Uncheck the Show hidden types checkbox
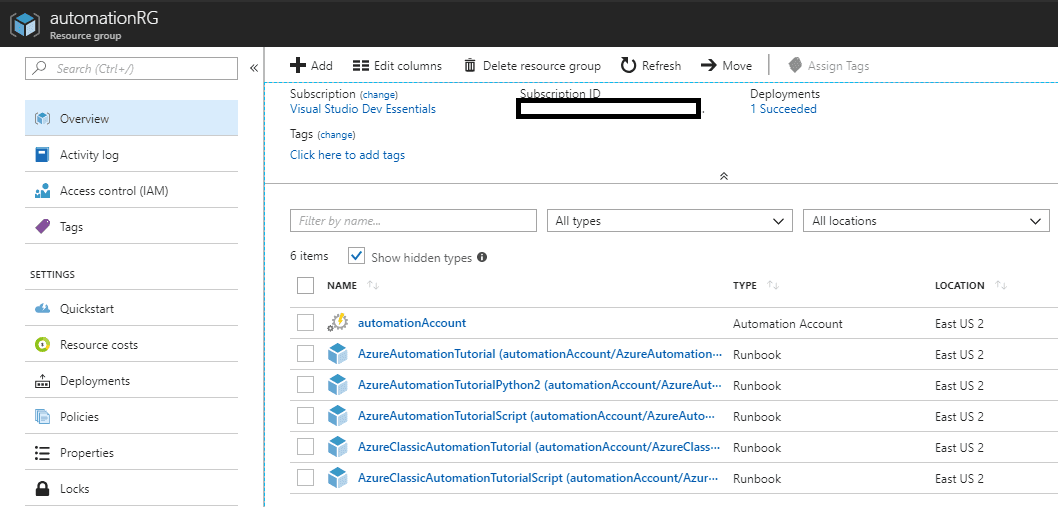This screenshot has width=1058, height=507. click(x=356, y=257)
